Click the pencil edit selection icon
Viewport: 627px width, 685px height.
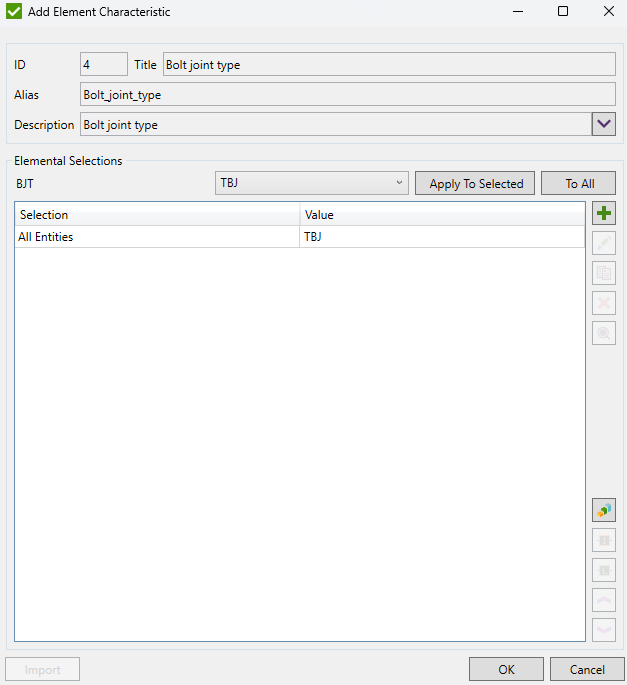tap(604, 243)
